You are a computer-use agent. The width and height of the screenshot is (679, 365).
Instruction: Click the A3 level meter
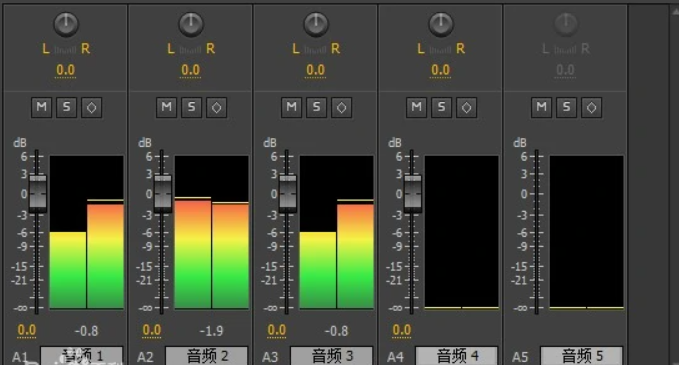pos(336,233)
